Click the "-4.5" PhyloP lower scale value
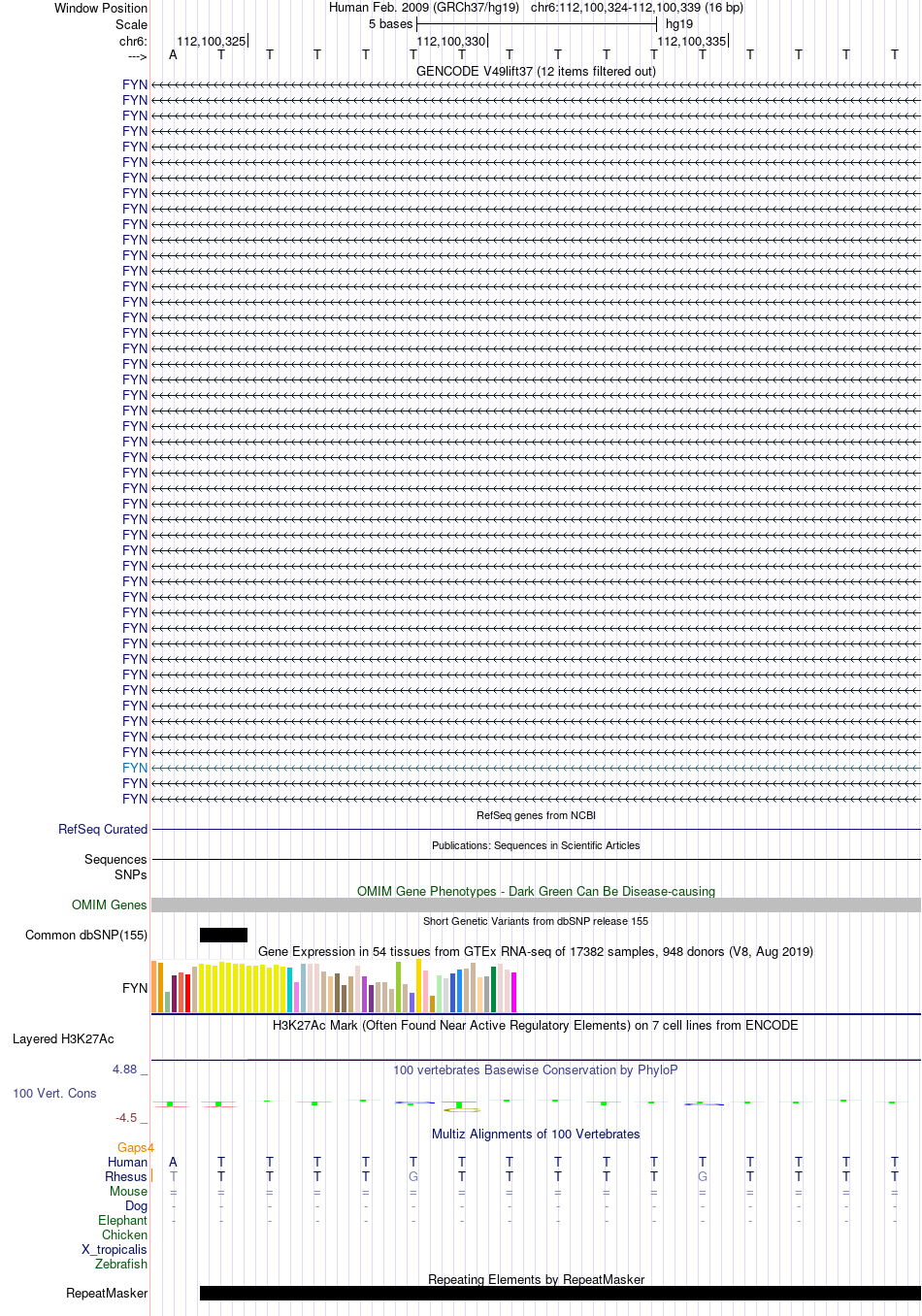The width and height of the screenshot is (922, 1316). (126, 1117)
